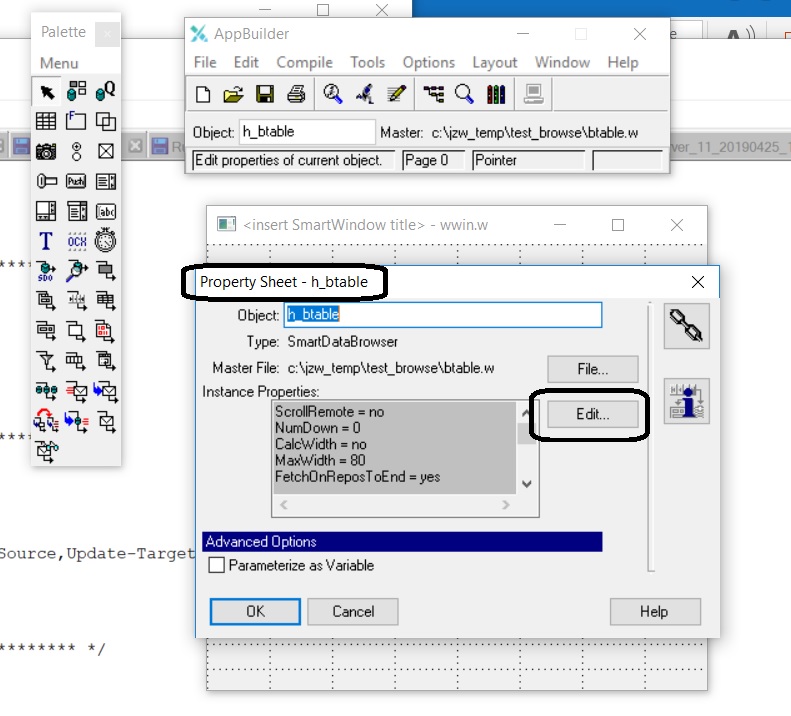791x716 pixels.
Task: Pick the DB Fields tool in Palette
Action: (76, 91)
